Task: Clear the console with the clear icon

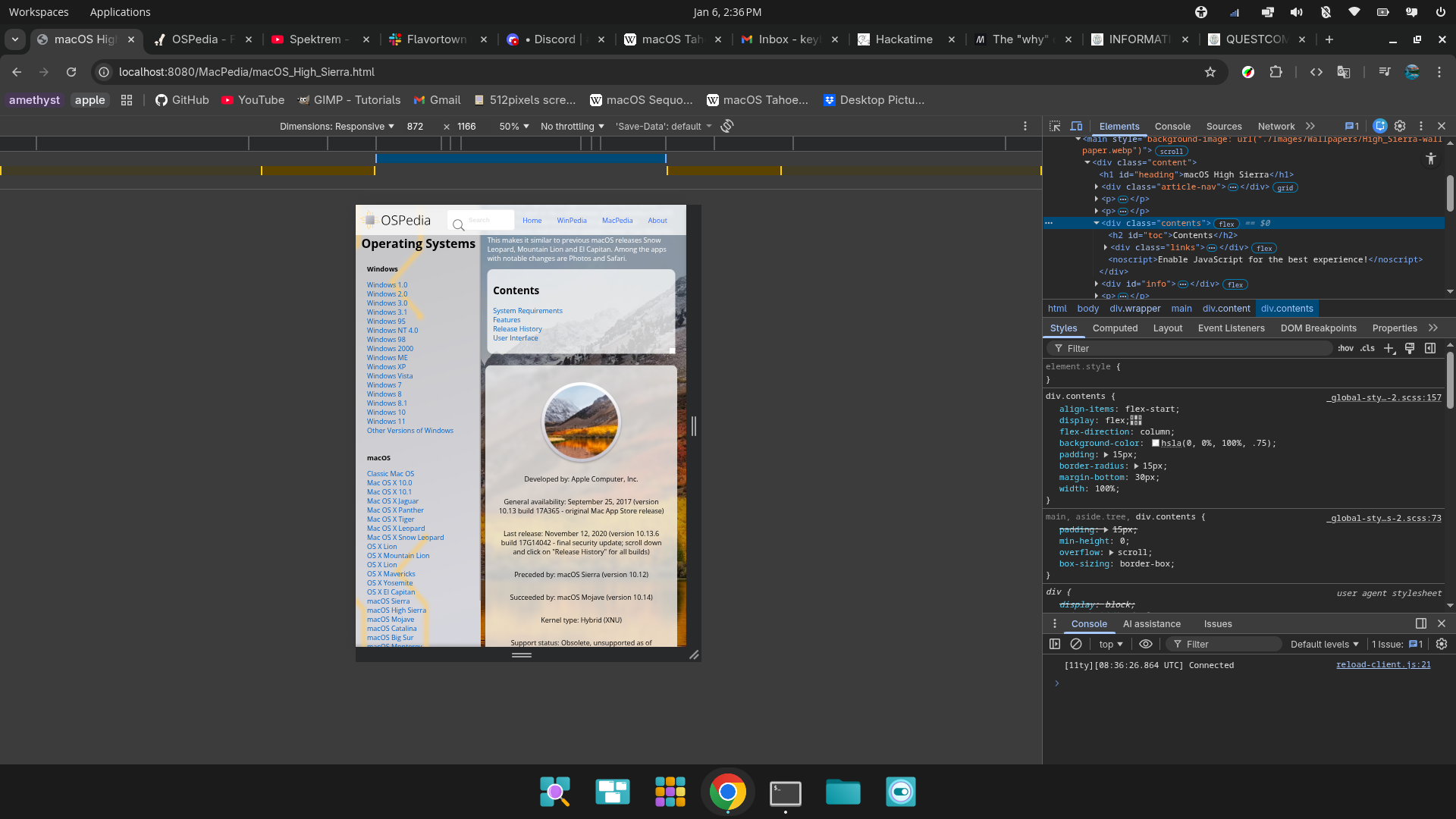Action: (1076, 644)
